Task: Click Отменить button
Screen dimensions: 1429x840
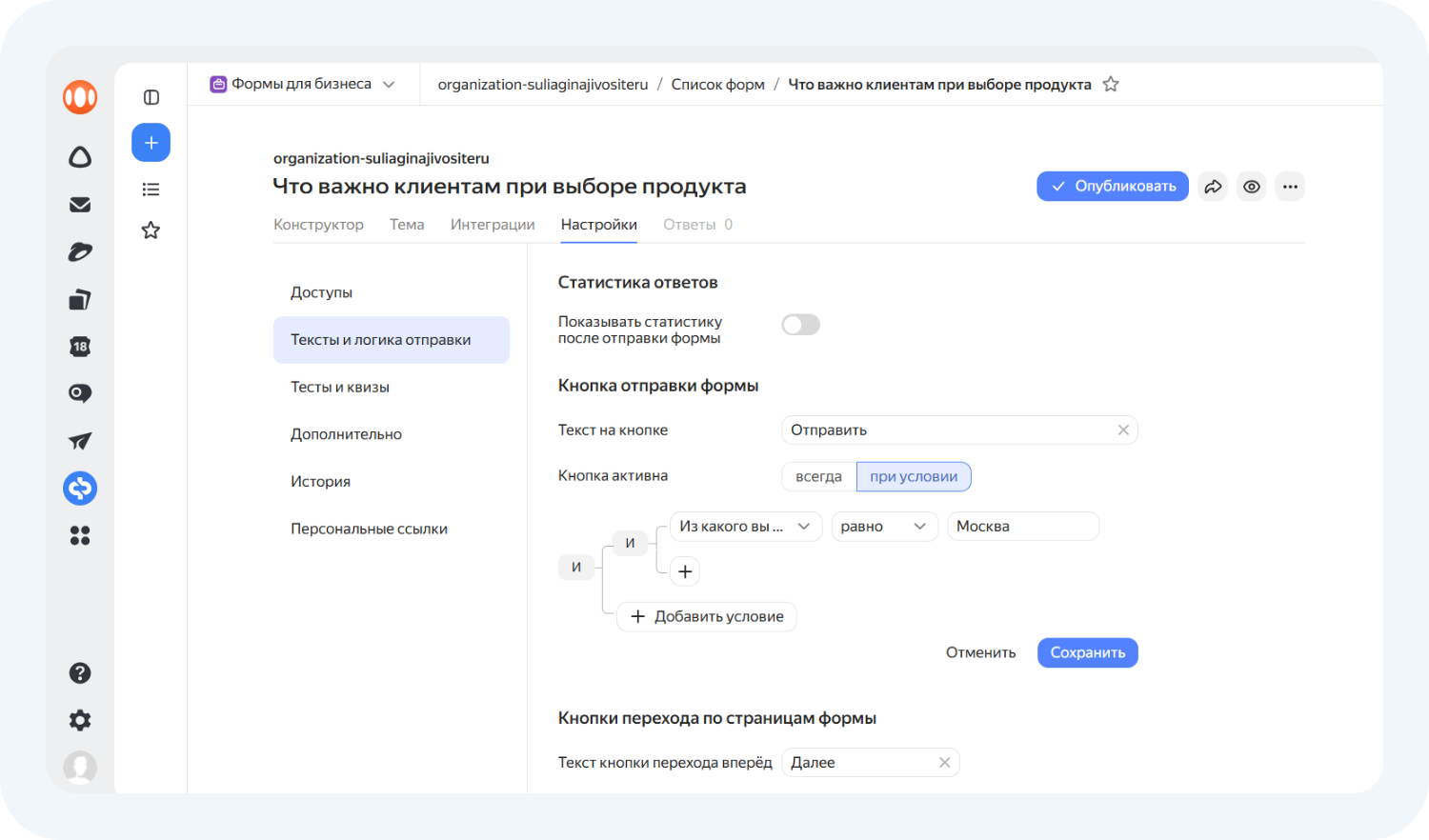Action: pyautogui.click(x=980, y=653)
